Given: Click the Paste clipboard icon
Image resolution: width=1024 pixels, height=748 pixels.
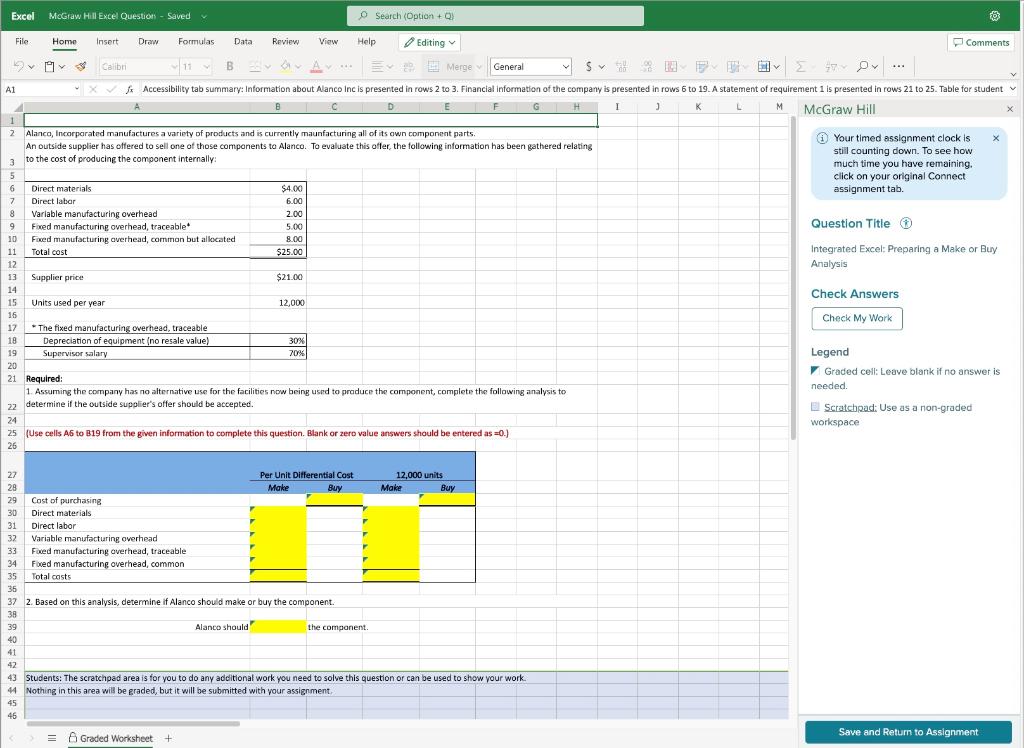Looking at the screenshot, I should (49, 67).
